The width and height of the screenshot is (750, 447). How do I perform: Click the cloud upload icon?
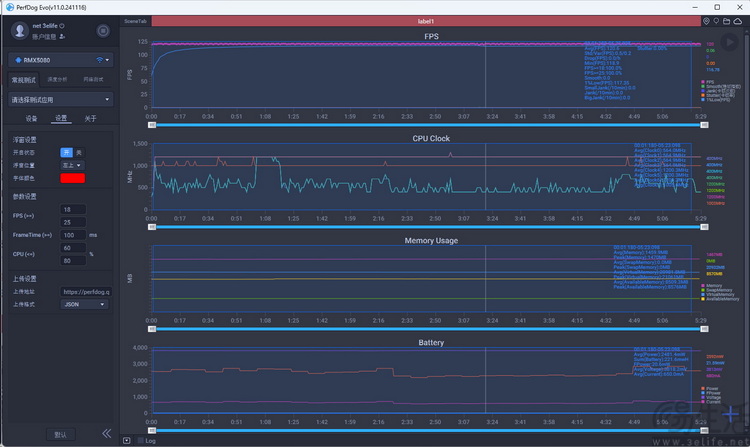coord(738,21)
